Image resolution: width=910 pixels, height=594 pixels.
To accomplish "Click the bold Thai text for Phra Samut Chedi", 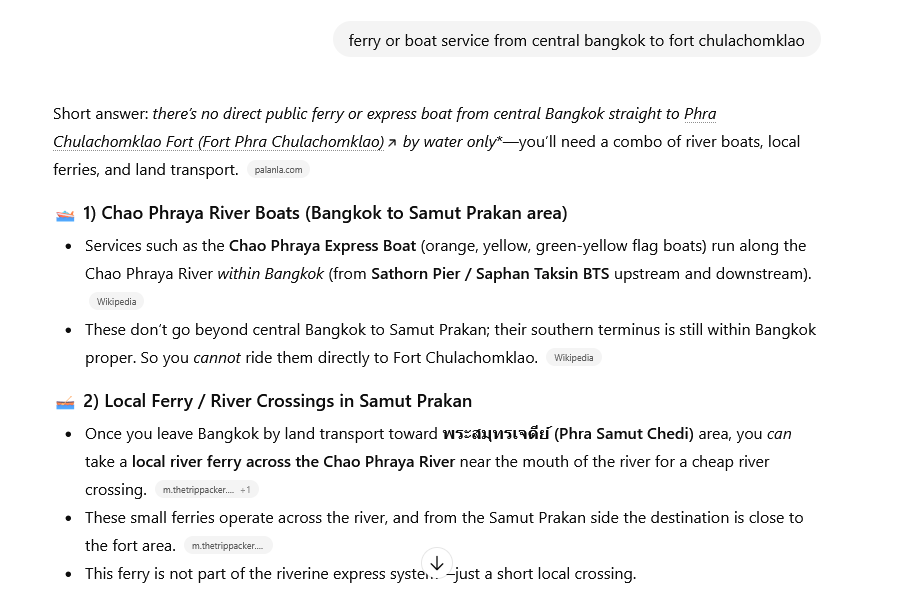I will click(496, 434).
